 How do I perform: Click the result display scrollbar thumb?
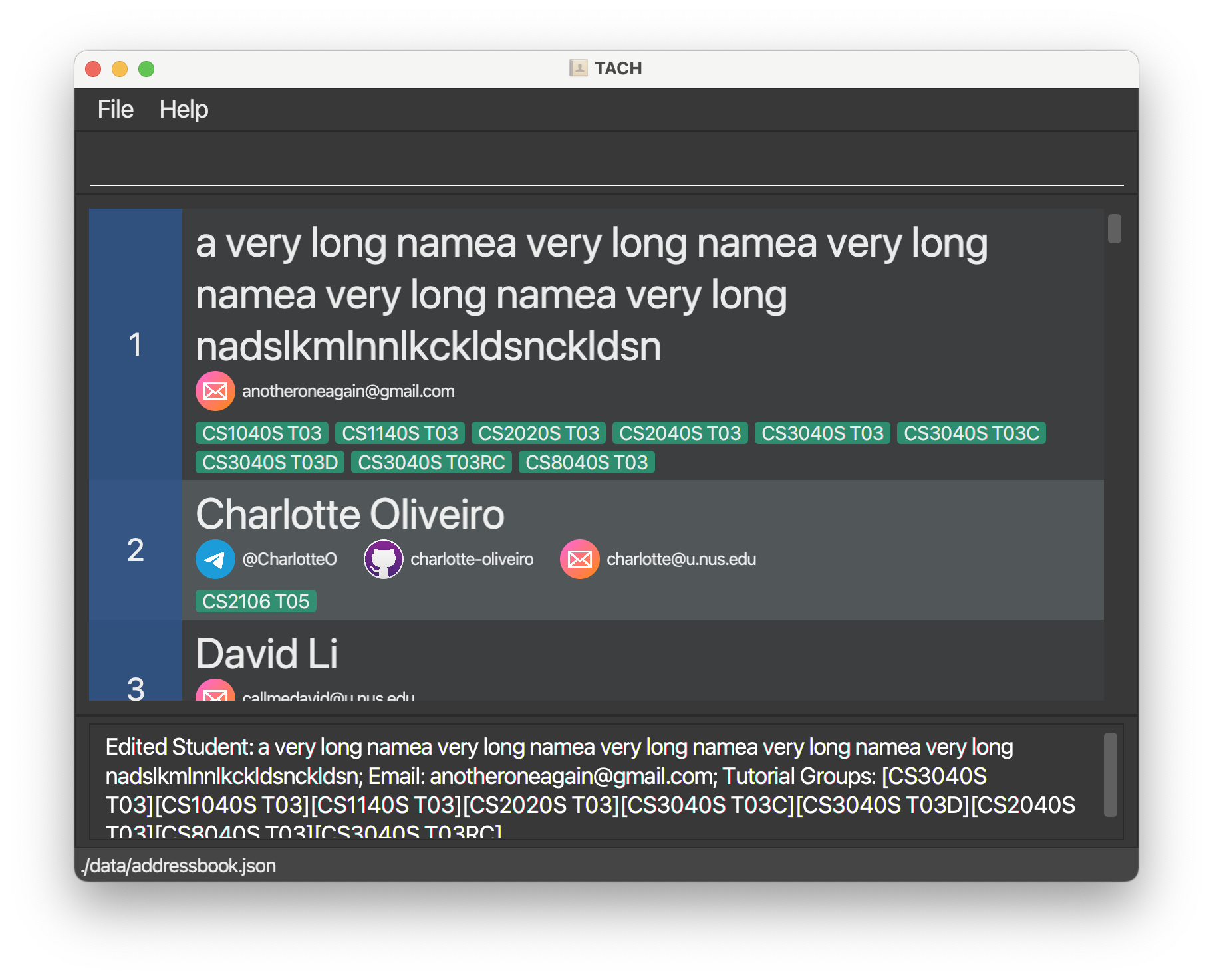tap(1110, 775)
